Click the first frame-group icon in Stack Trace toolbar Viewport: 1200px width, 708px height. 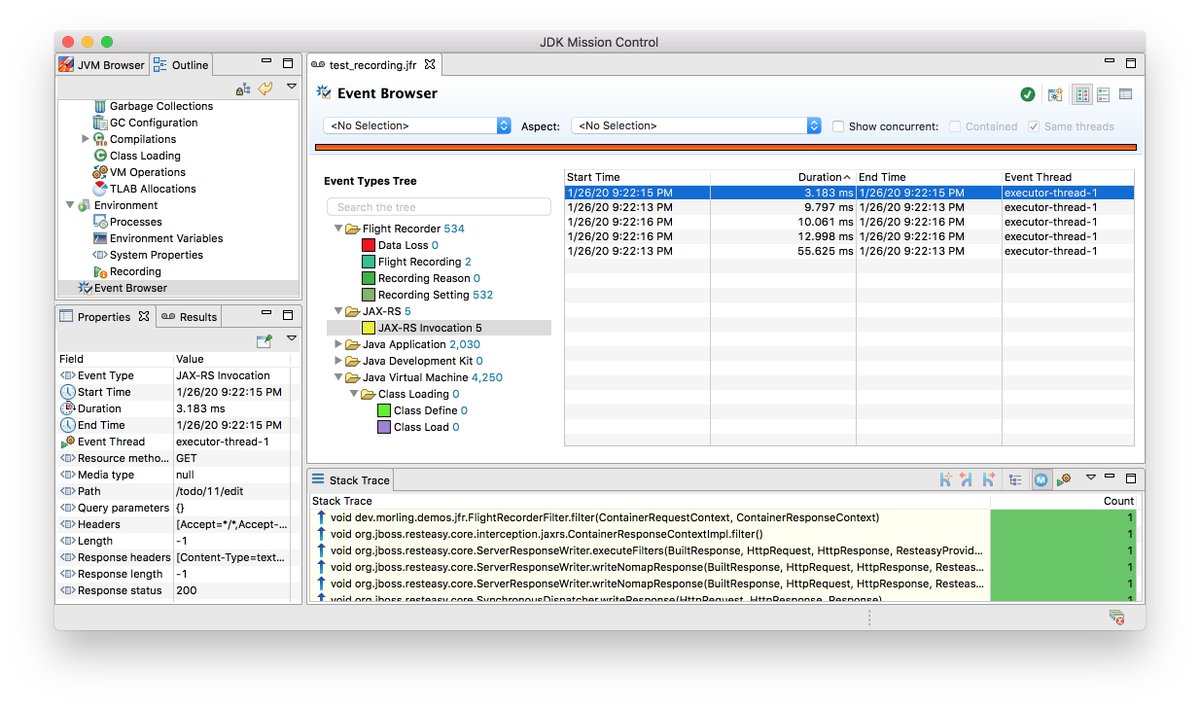coord(945,480)
